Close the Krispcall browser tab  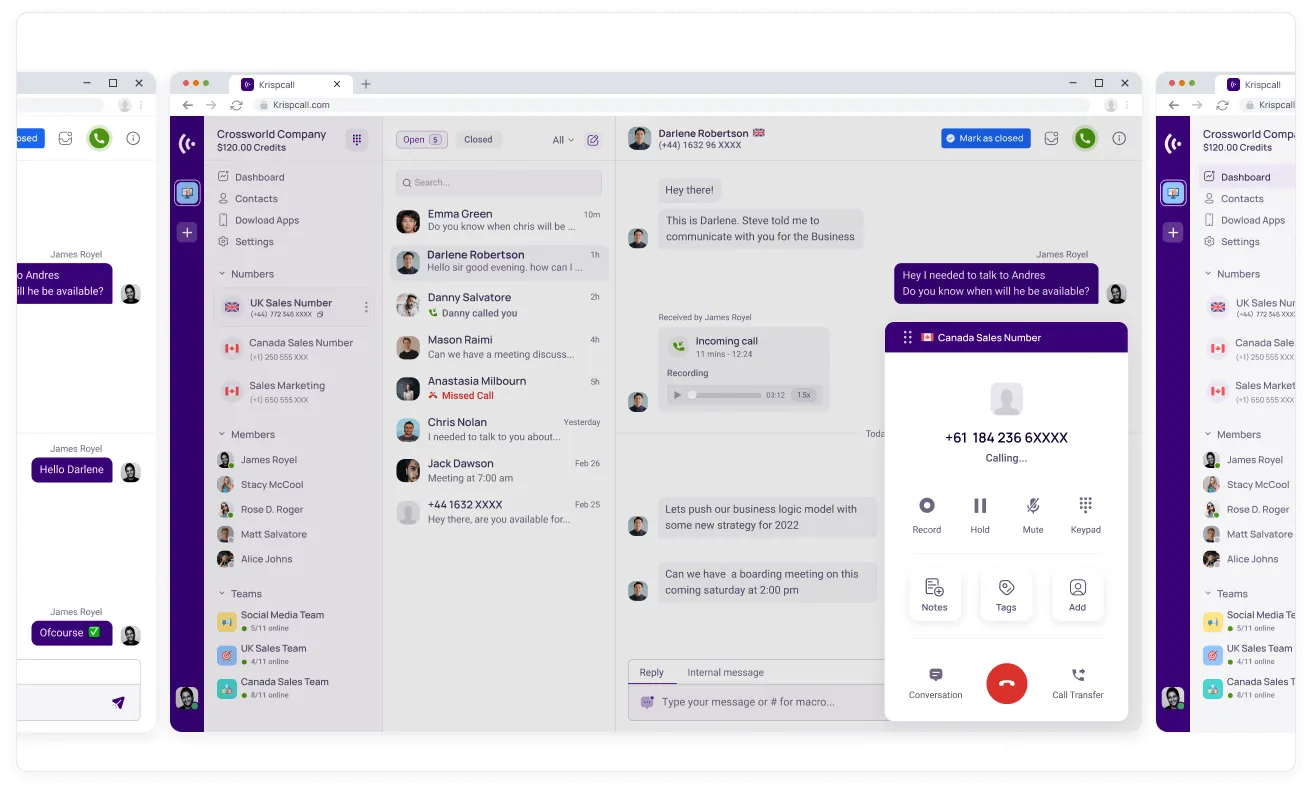[x=337, y=84]
